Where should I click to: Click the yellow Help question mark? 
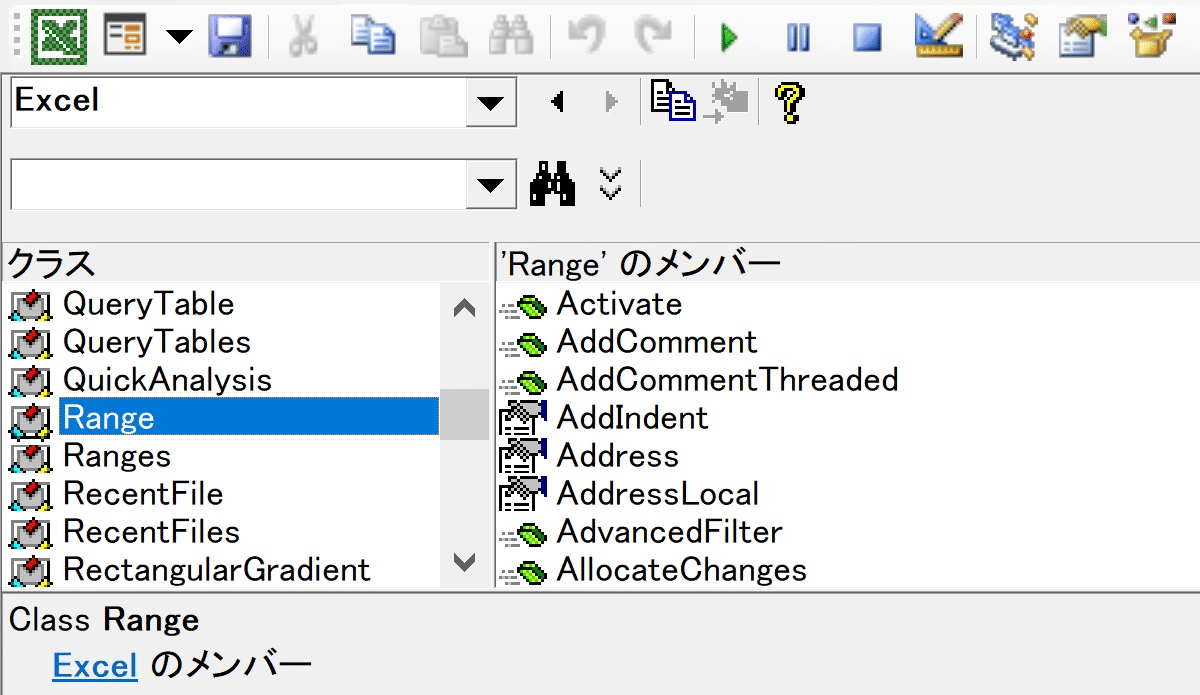point(789,101)
